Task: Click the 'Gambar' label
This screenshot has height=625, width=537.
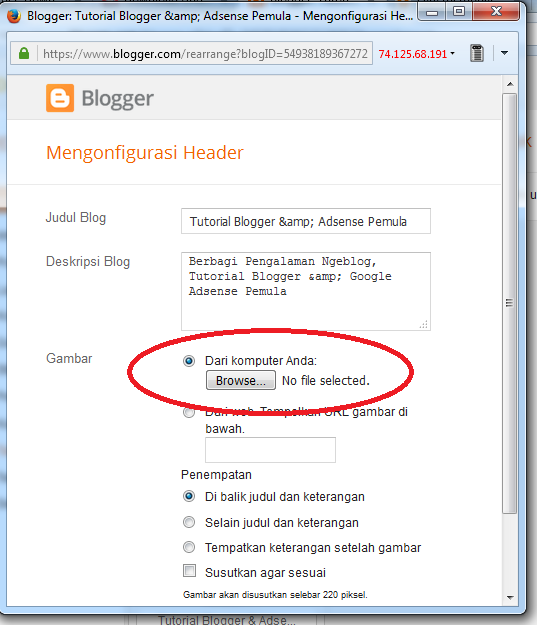Action: coord(69,358)
